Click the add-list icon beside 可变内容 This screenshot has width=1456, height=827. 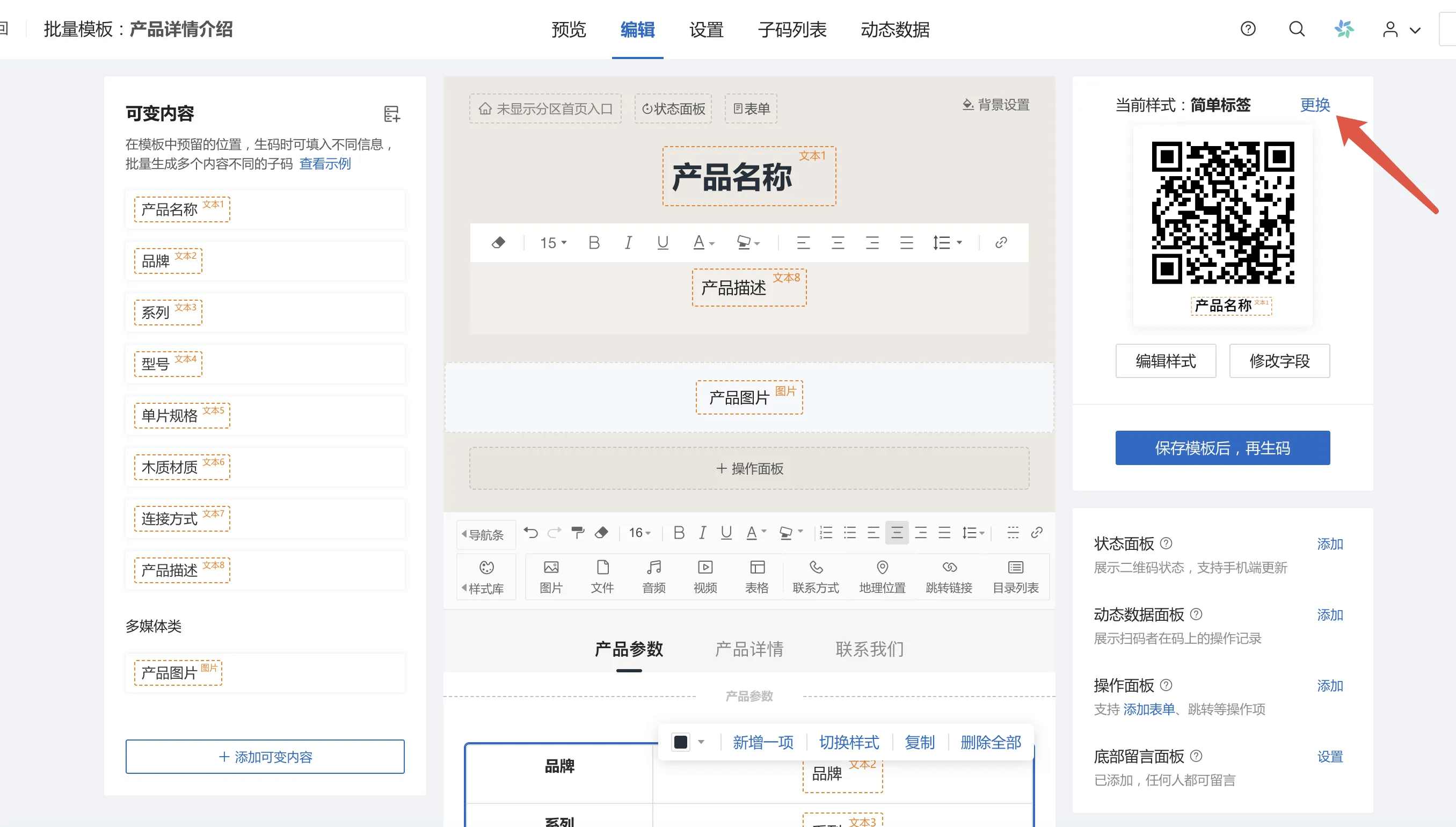(392, 114)
